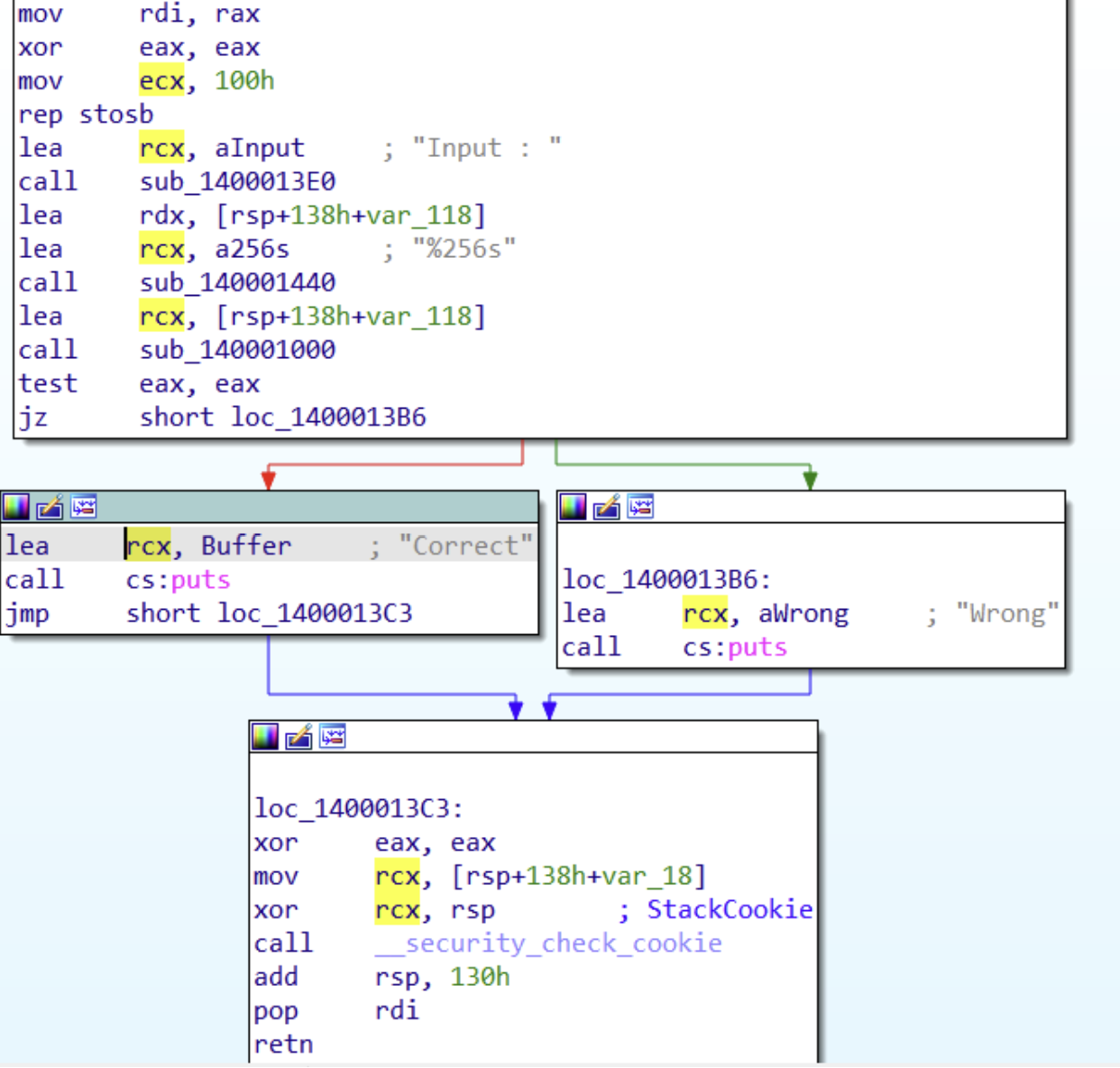The image size is (1120, 1068).
Task: Select the highlighted ecx operand
Action: tap(161, 80)
